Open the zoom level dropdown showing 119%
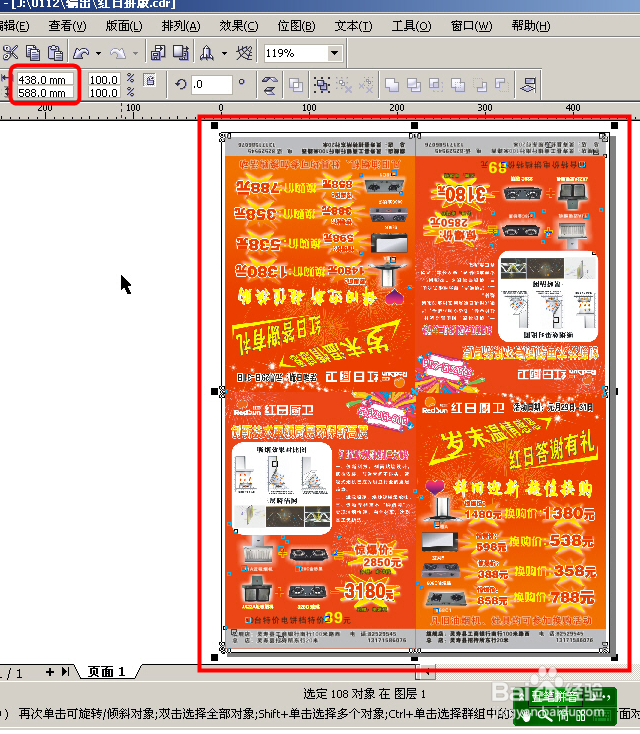 [334, 53]
